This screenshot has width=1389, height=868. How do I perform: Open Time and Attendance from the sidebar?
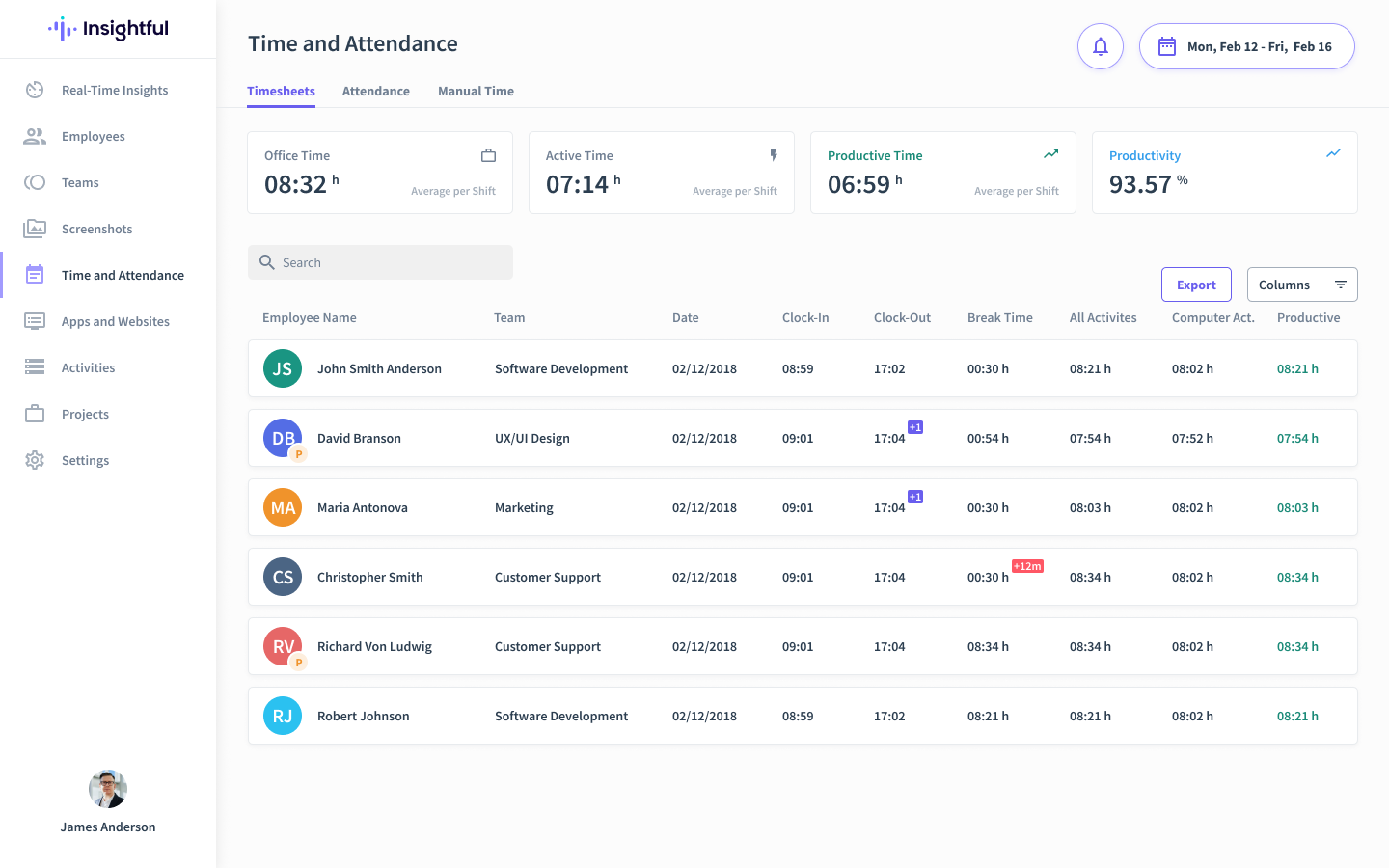[x=123, y=275]
